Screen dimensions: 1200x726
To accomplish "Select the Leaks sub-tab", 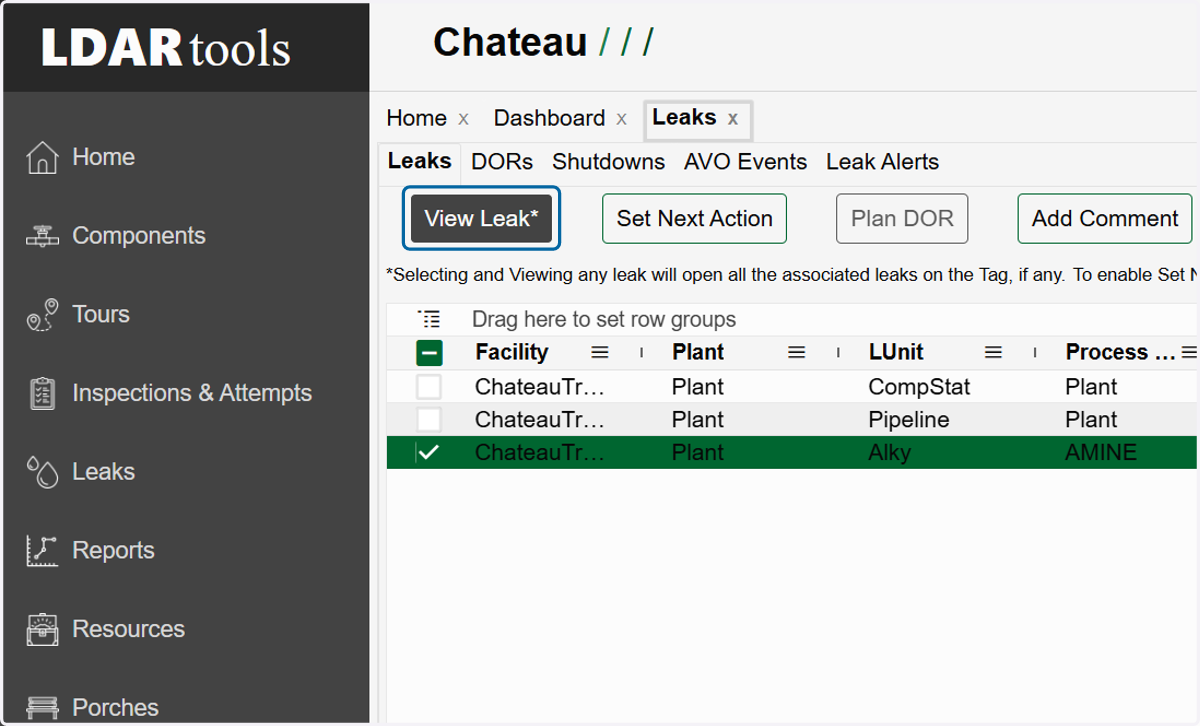I will [x=420, y=161].
